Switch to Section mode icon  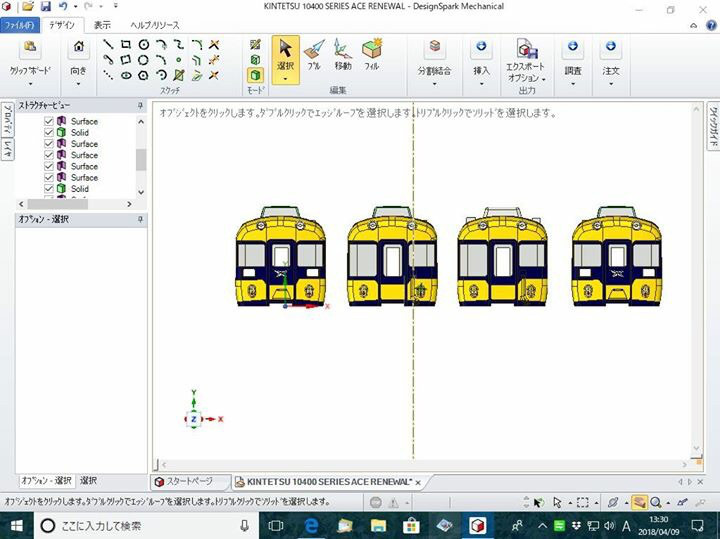(255, 60)
